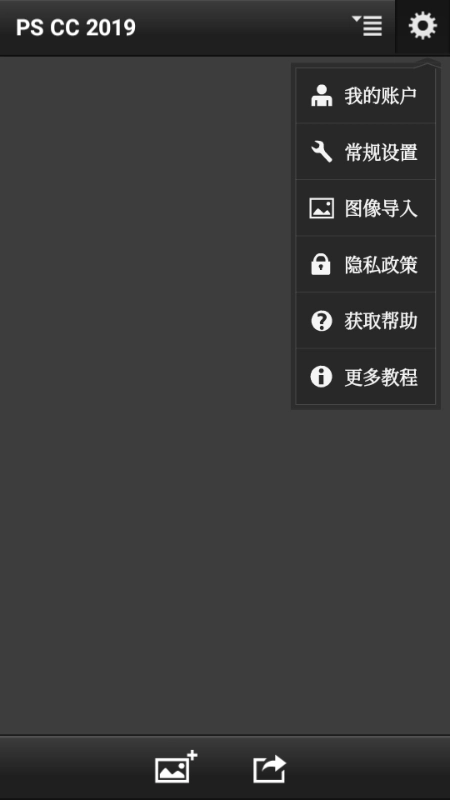Open 我的账户 menu entry

click(366, 95)
